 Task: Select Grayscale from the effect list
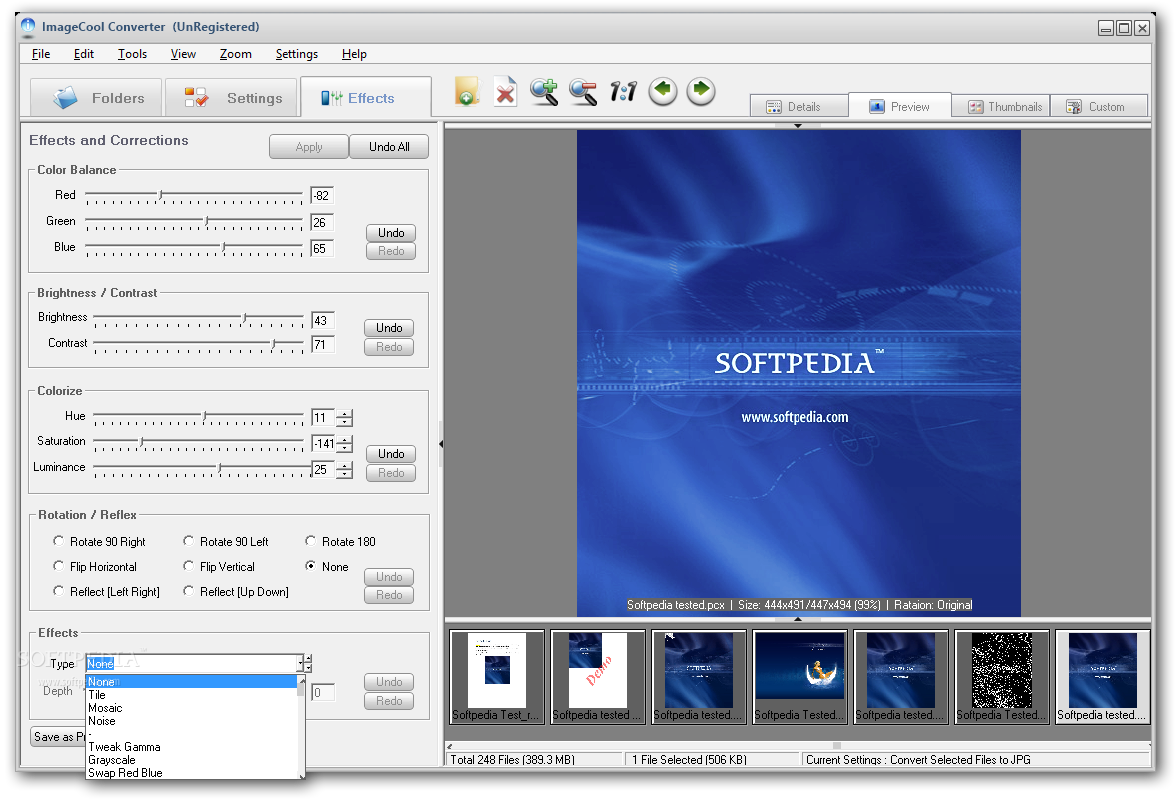pyautogui.click(x=192, y=760)
